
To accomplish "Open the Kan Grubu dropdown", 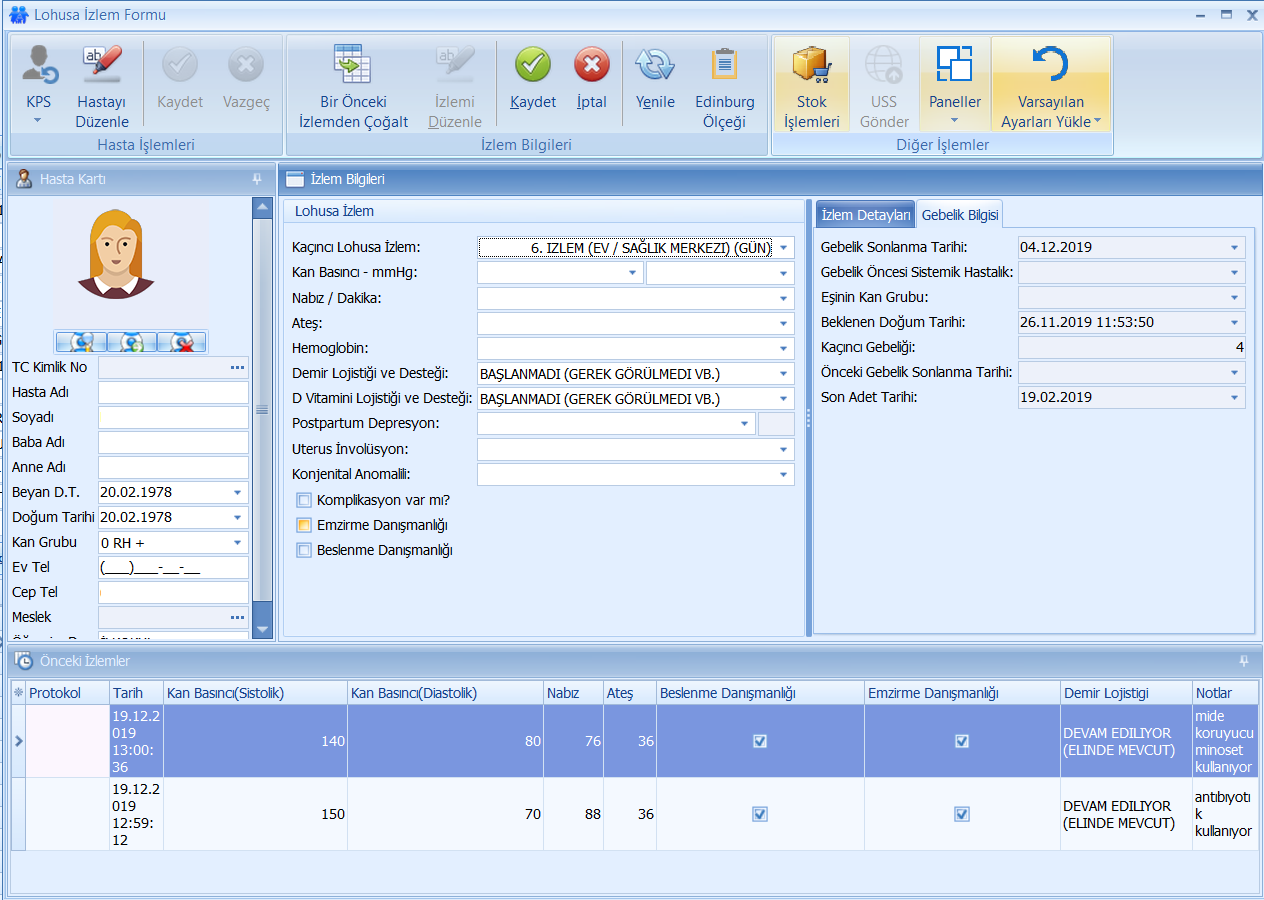I will click(238, 543).
